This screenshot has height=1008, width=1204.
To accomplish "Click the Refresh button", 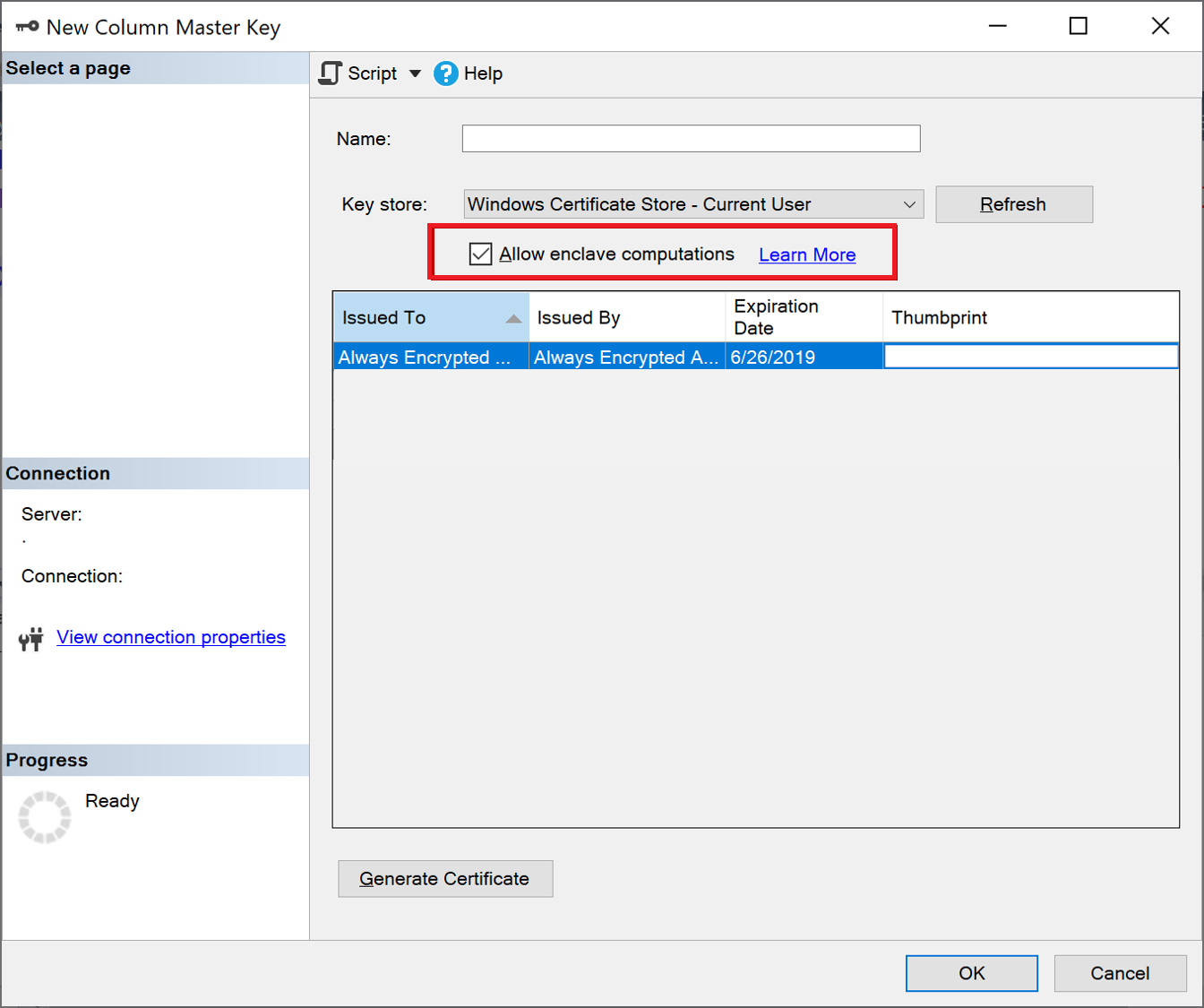I will [x=1013, y=204].
